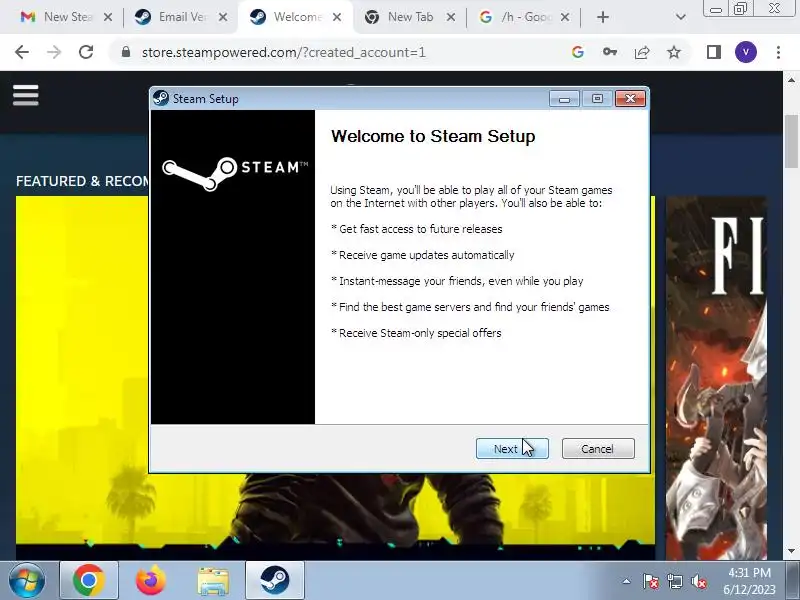Open the Windows Start menu
800x600 pixels.
pos(27,581)
